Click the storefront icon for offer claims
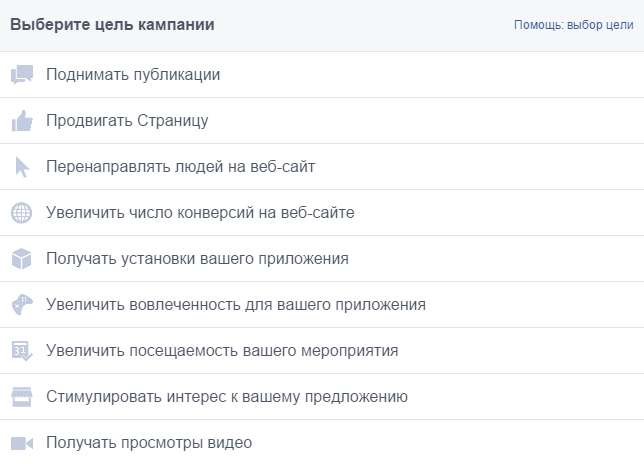 click(22, 397)
